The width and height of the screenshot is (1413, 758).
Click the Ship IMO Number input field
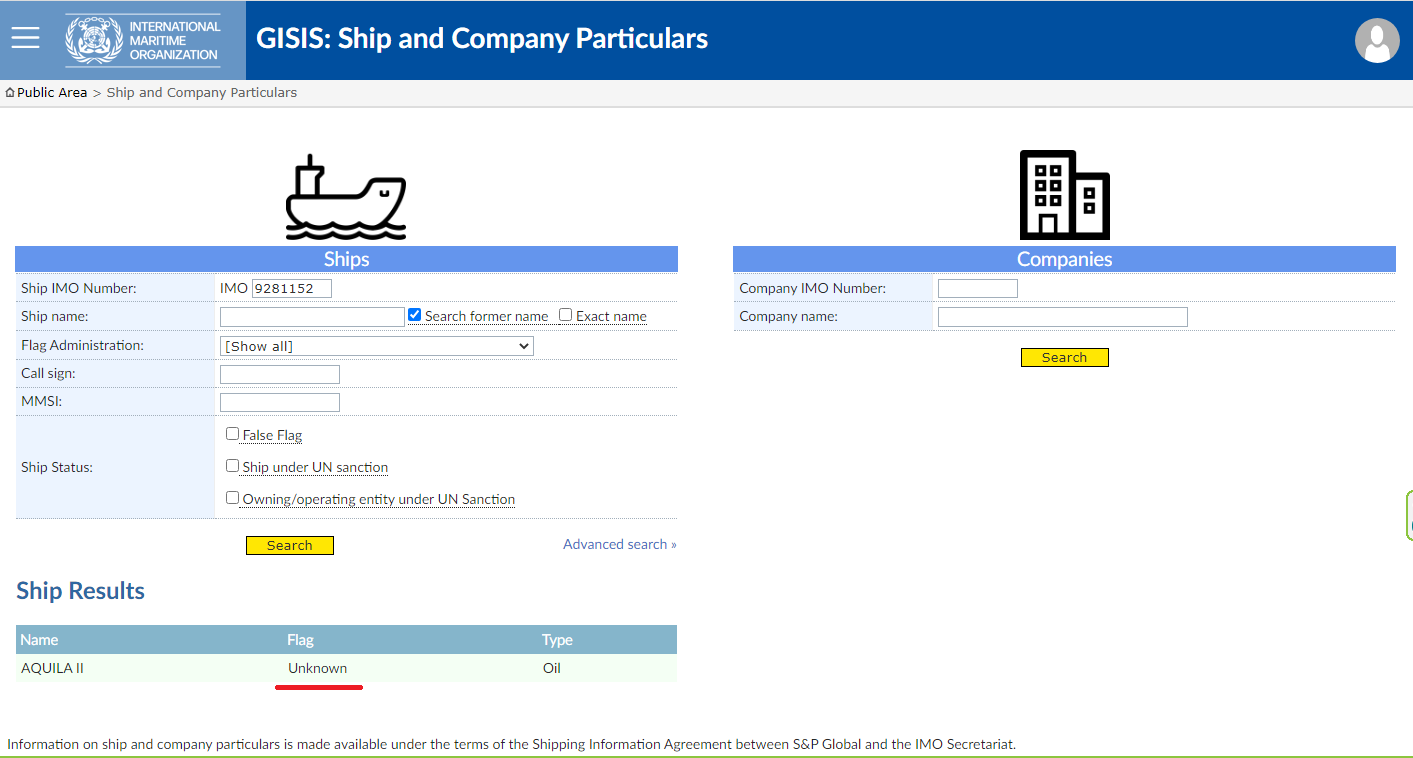(x=291, y=288)
